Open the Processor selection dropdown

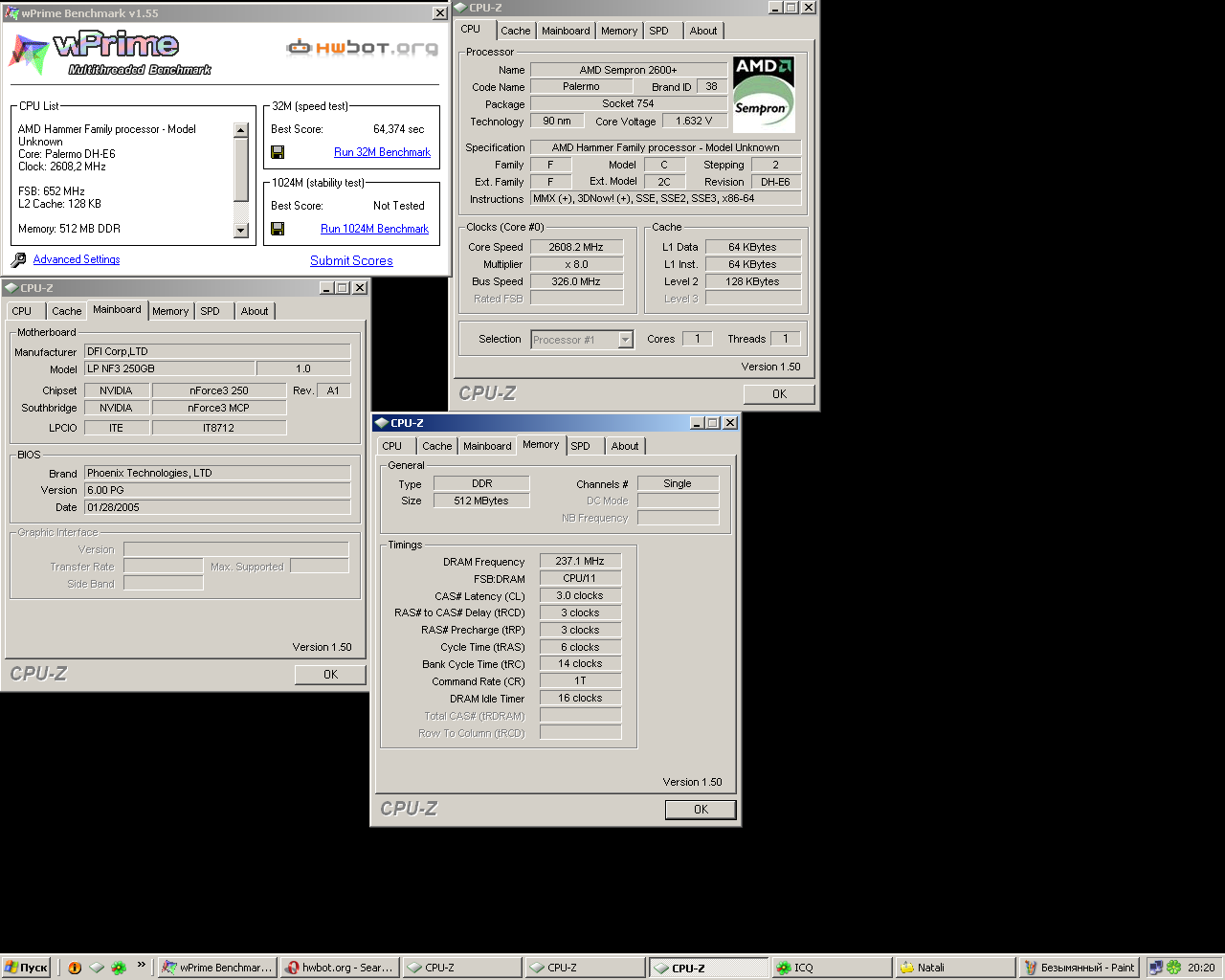click(x=625, y=340)
